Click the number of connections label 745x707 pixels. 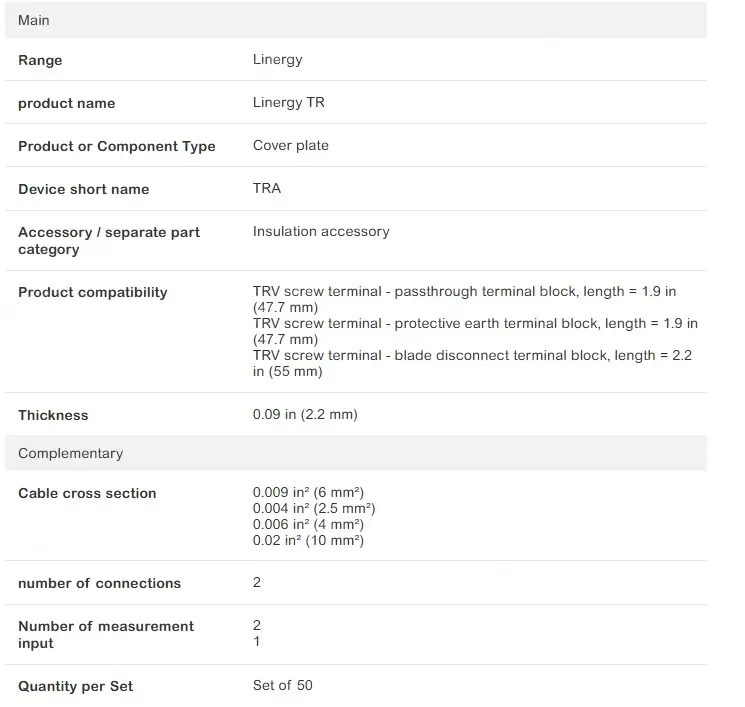[x=99, y=583]
